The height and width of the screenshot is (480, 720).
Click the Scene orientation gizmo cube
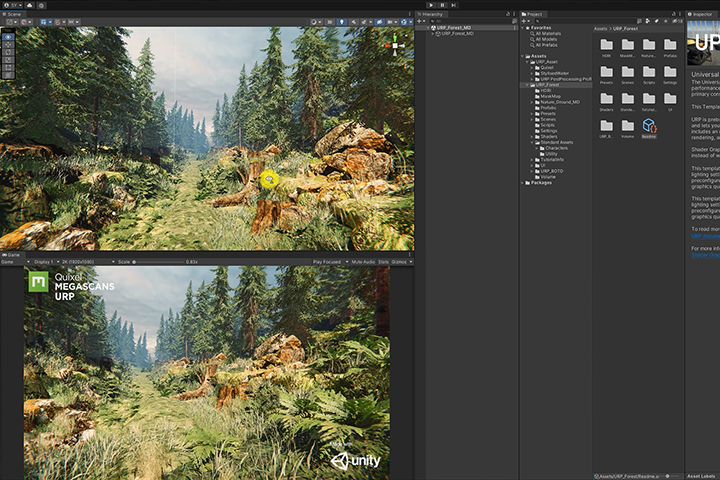tap(395, 45)
